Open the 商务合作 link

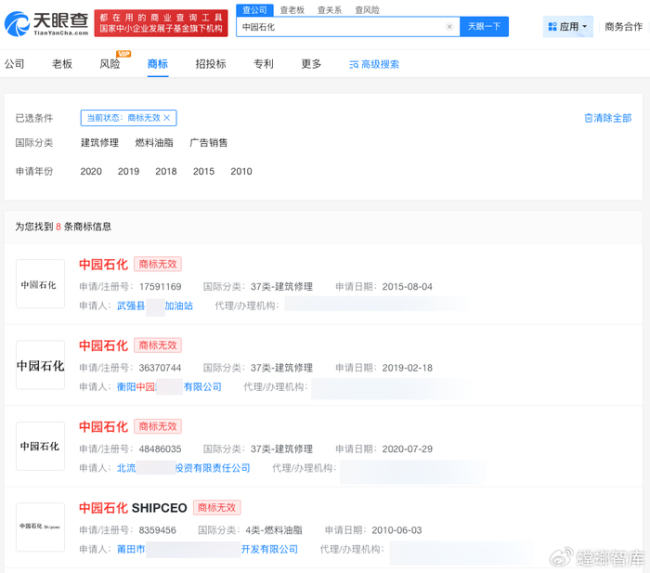[623, 27]
